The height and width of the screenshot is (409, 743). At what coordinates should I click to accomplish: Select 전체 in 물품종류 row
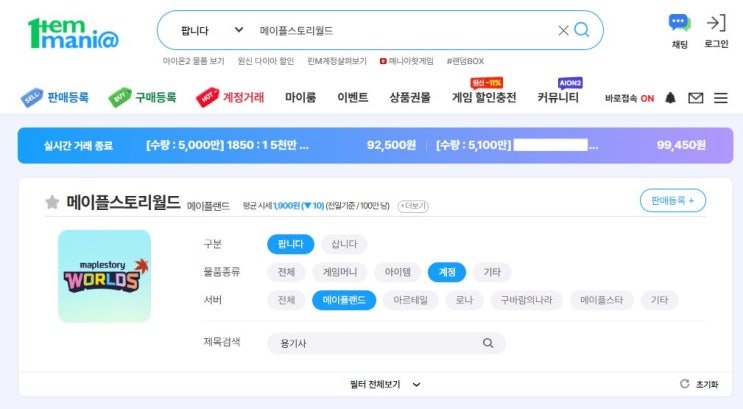286,272
